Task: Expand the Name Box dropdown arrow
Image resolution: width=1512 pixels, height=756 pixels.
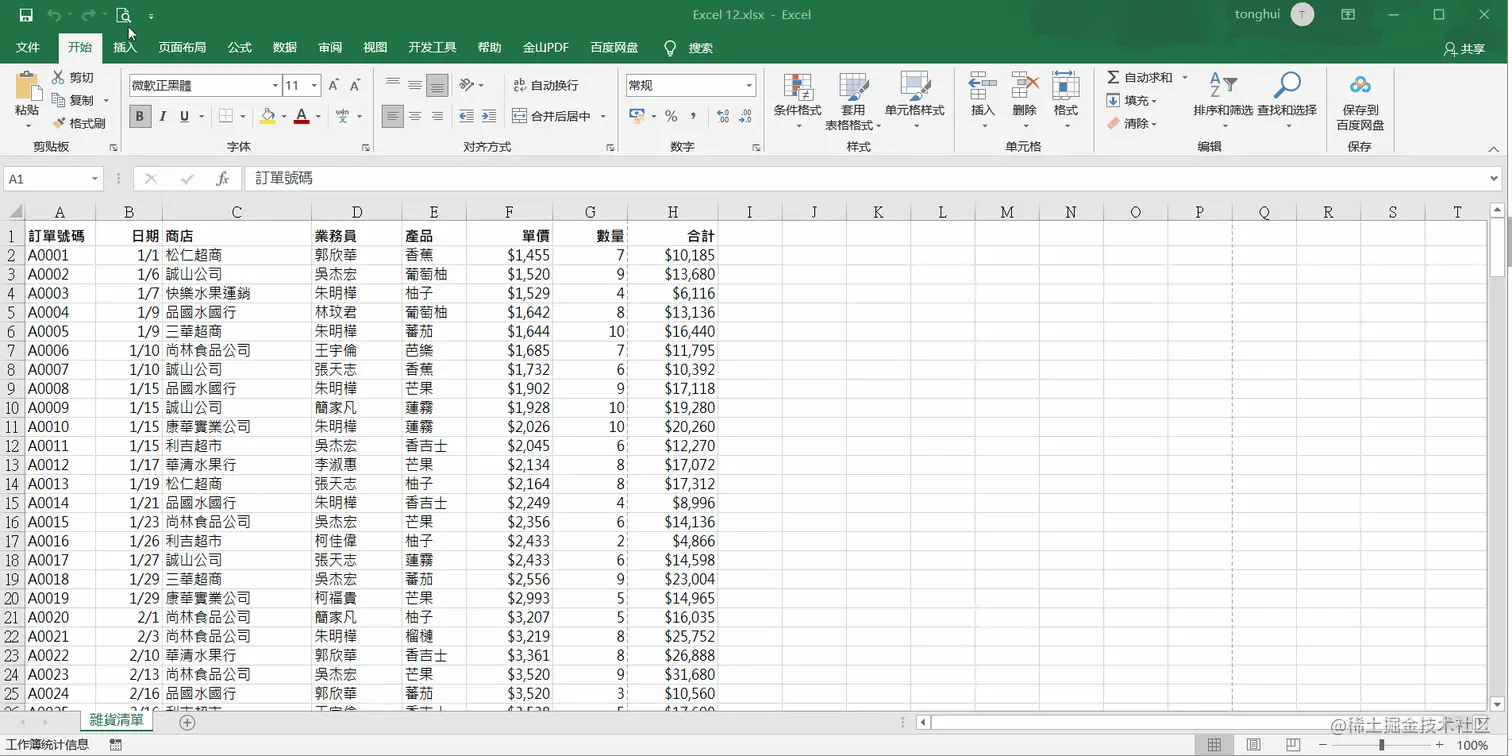Action: click(95, 179)
